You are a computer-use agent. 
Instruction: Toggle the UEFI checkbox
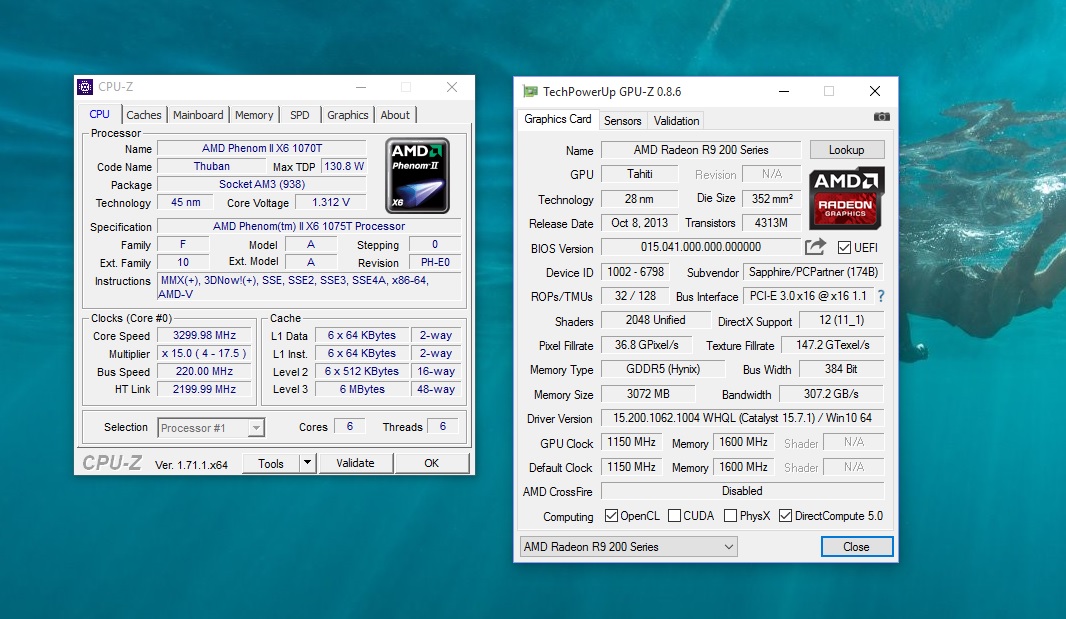click(x=844, y=248)
